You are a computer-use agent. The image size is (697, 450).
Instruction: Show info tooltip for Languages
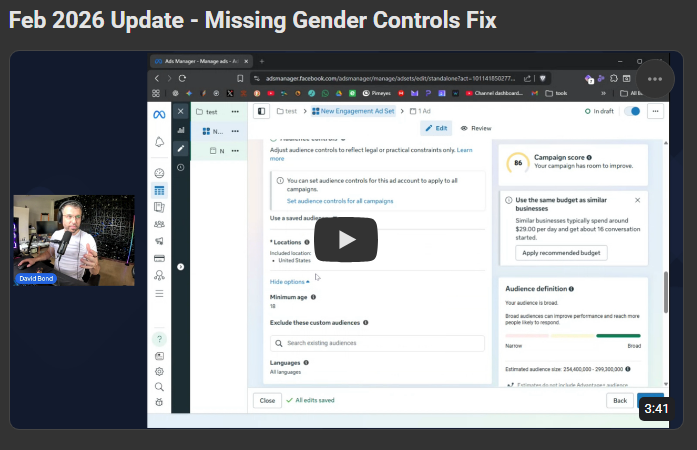[306, 363]
